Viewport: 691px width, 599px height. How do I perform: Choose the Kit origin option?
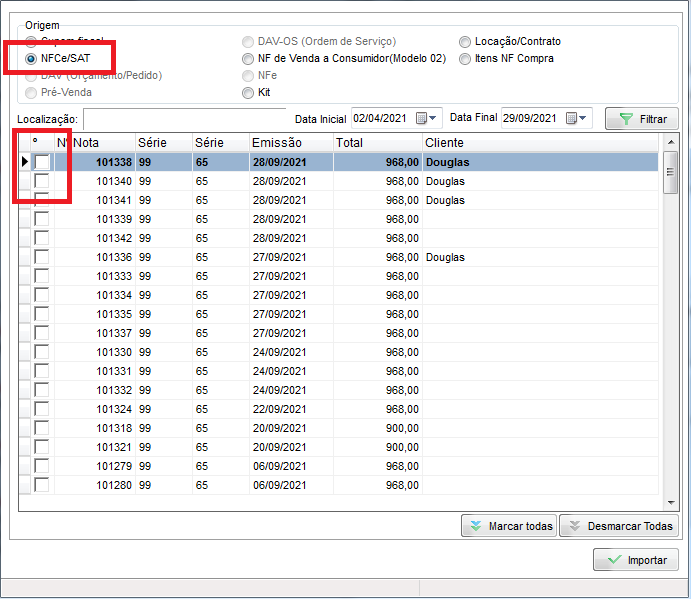tap(248, 93)
